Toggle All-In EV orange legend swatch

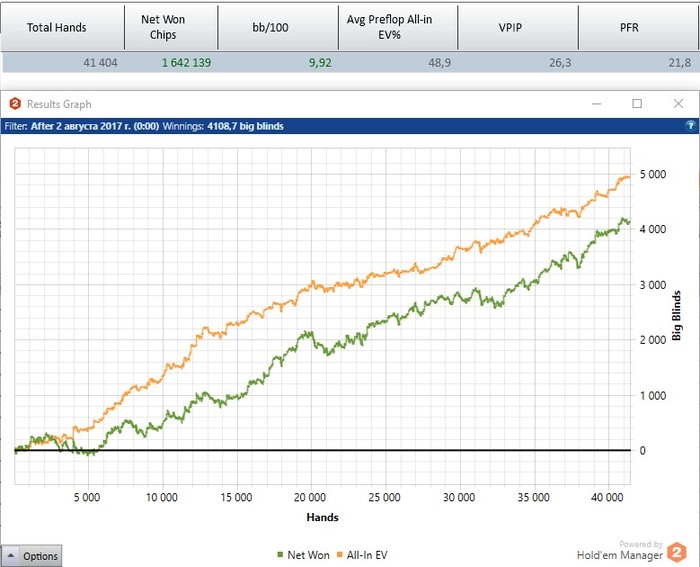pyautogui.click(x=339, y=555)
